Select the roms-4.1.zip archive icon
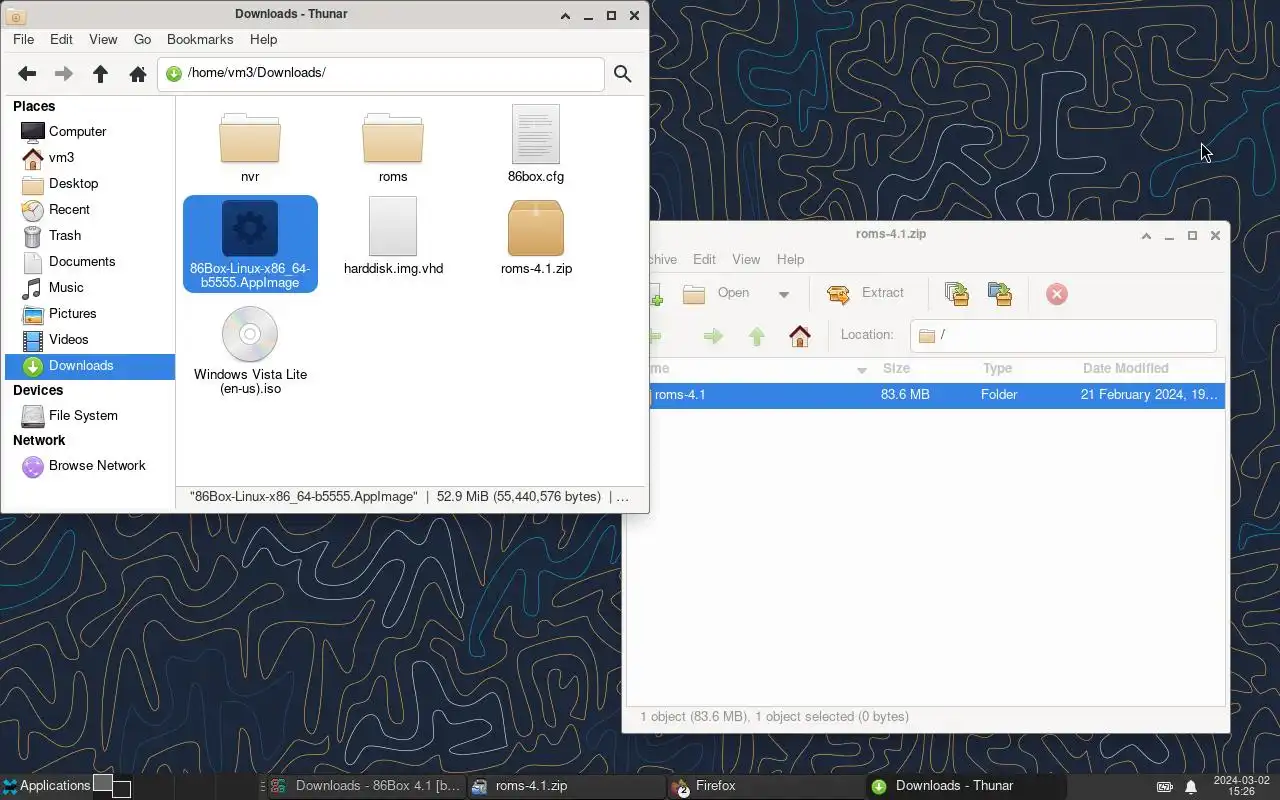 pos(536,228)
